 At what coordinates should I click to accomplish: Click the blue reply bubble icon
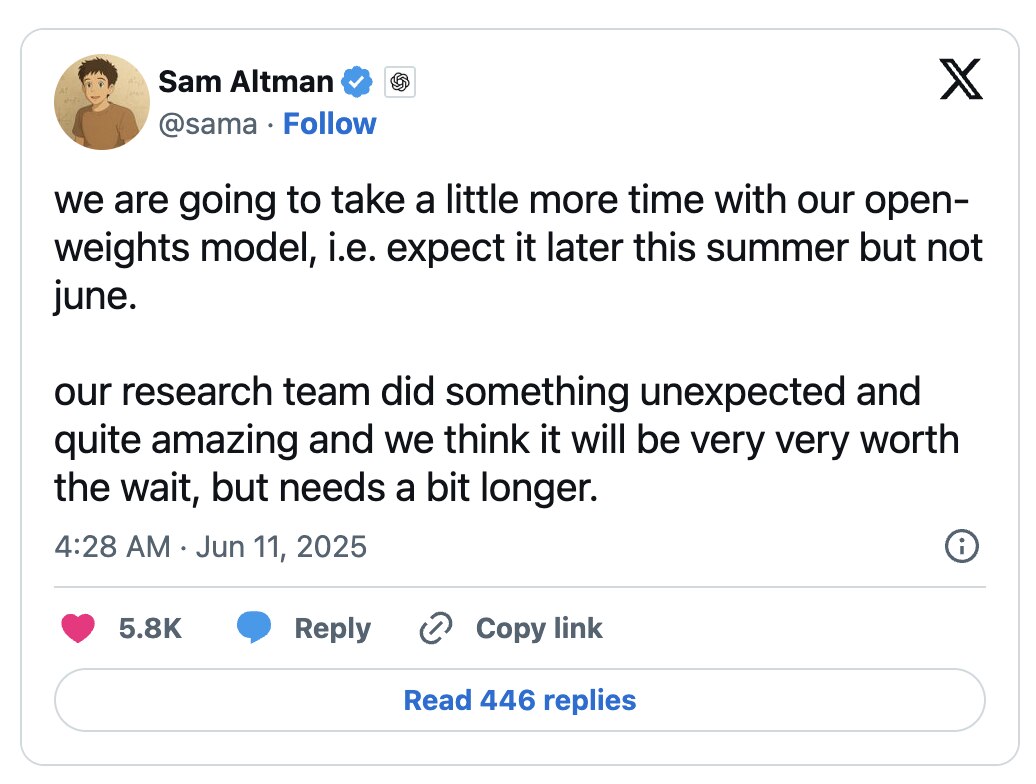(x=254, y=628)
